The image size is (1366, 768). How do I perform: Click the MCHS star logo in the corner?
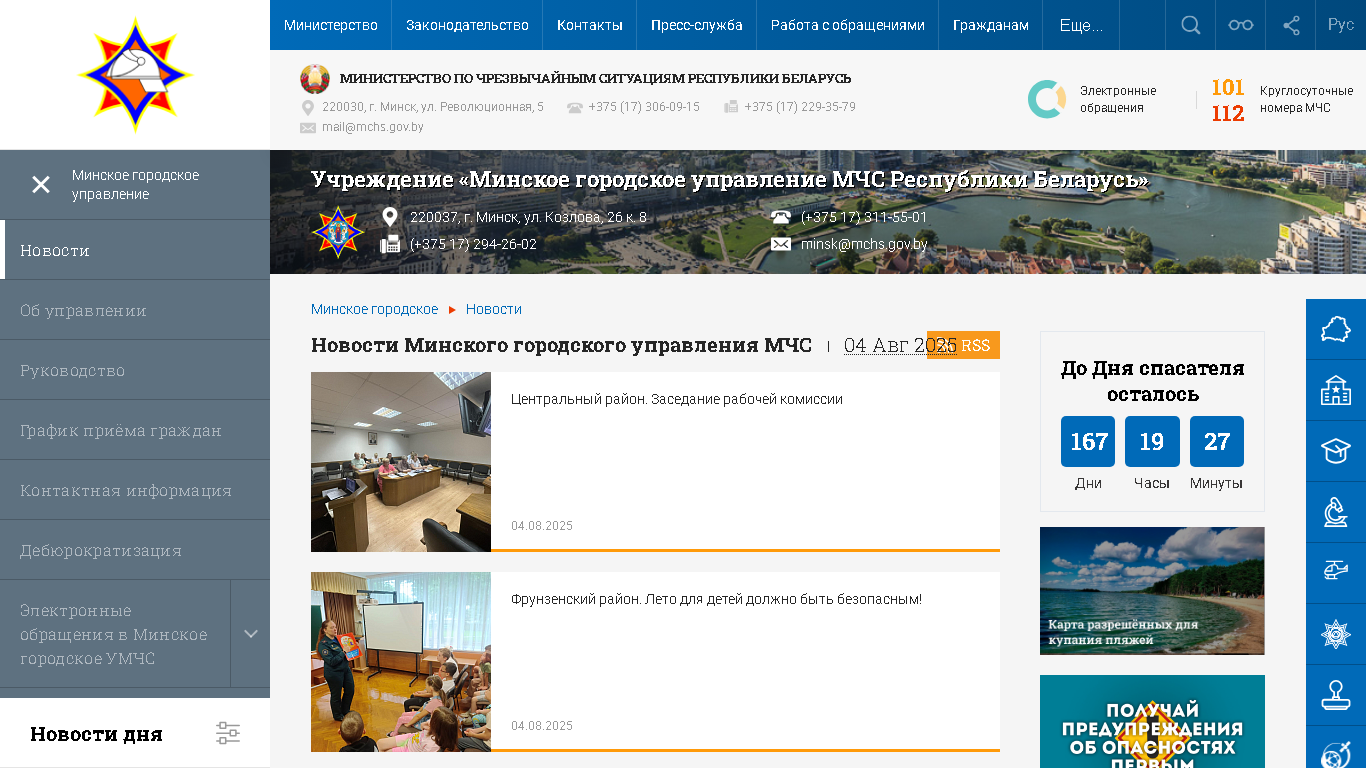[x=135, y=74]
